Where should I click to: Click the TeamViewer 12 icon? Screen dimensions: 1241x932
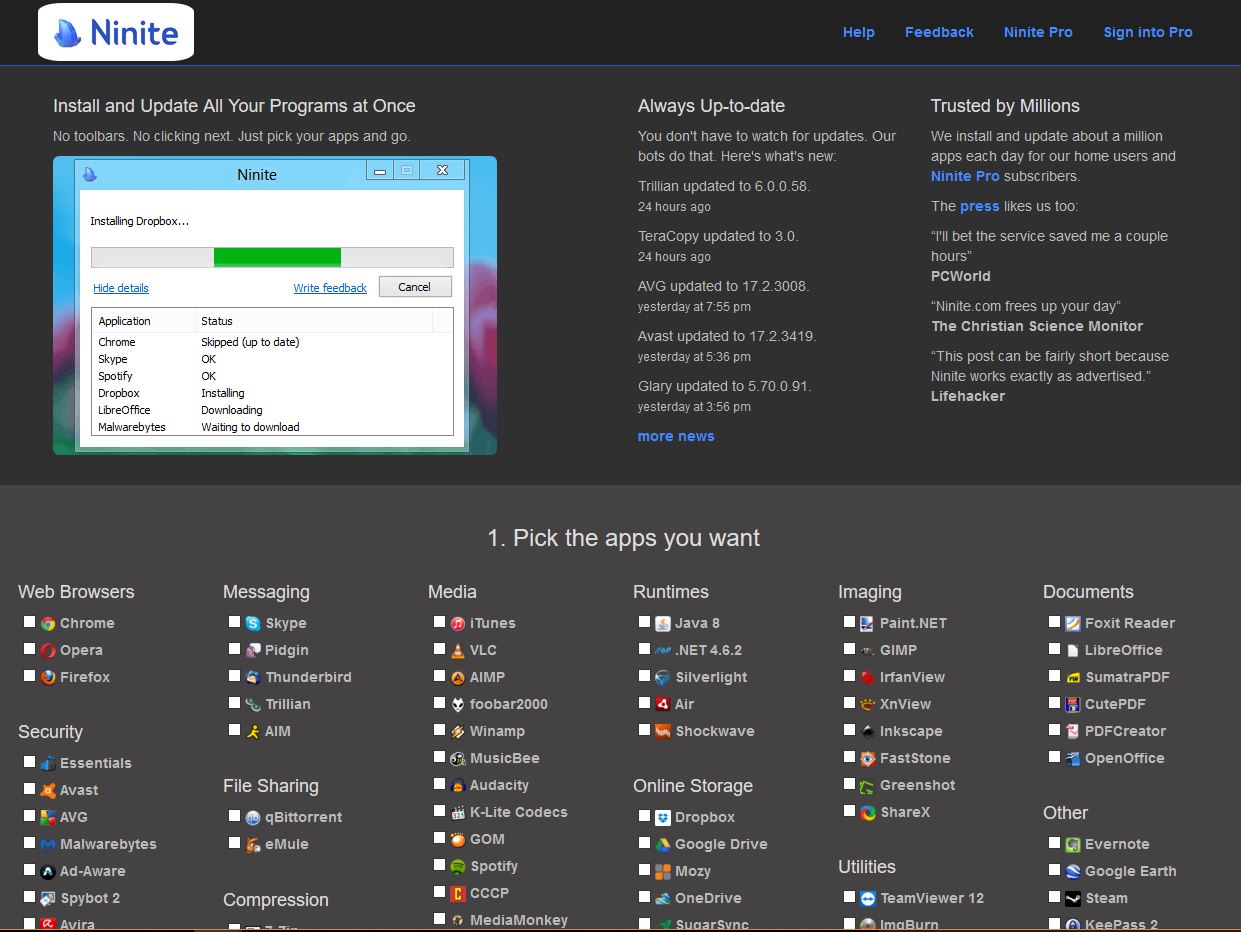pos(868,898)
